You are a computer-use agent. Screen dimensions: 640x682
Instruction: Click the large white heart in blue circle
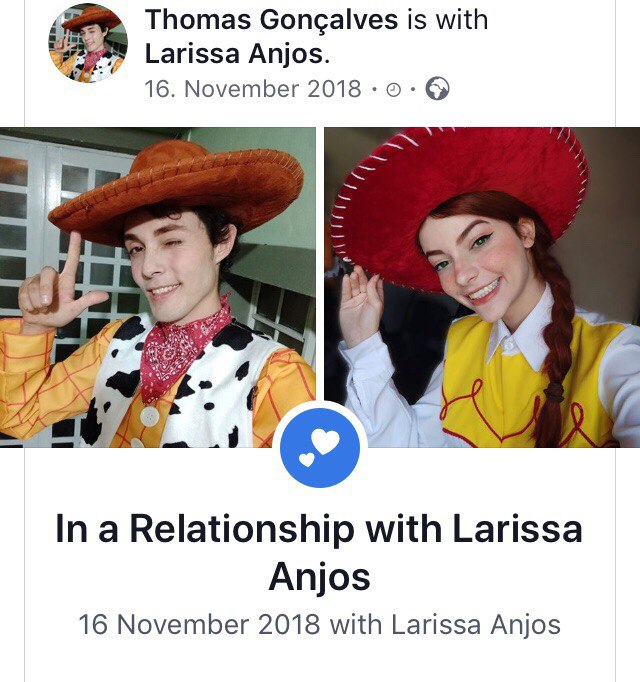pos(325,441)
